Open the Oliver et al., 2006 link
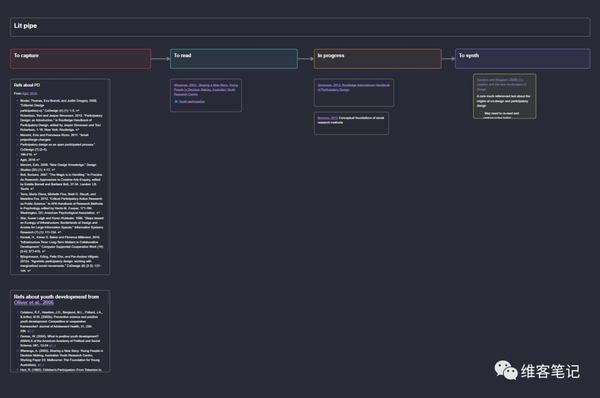Viewport: 600px width, 398px height. click(34, 302)
